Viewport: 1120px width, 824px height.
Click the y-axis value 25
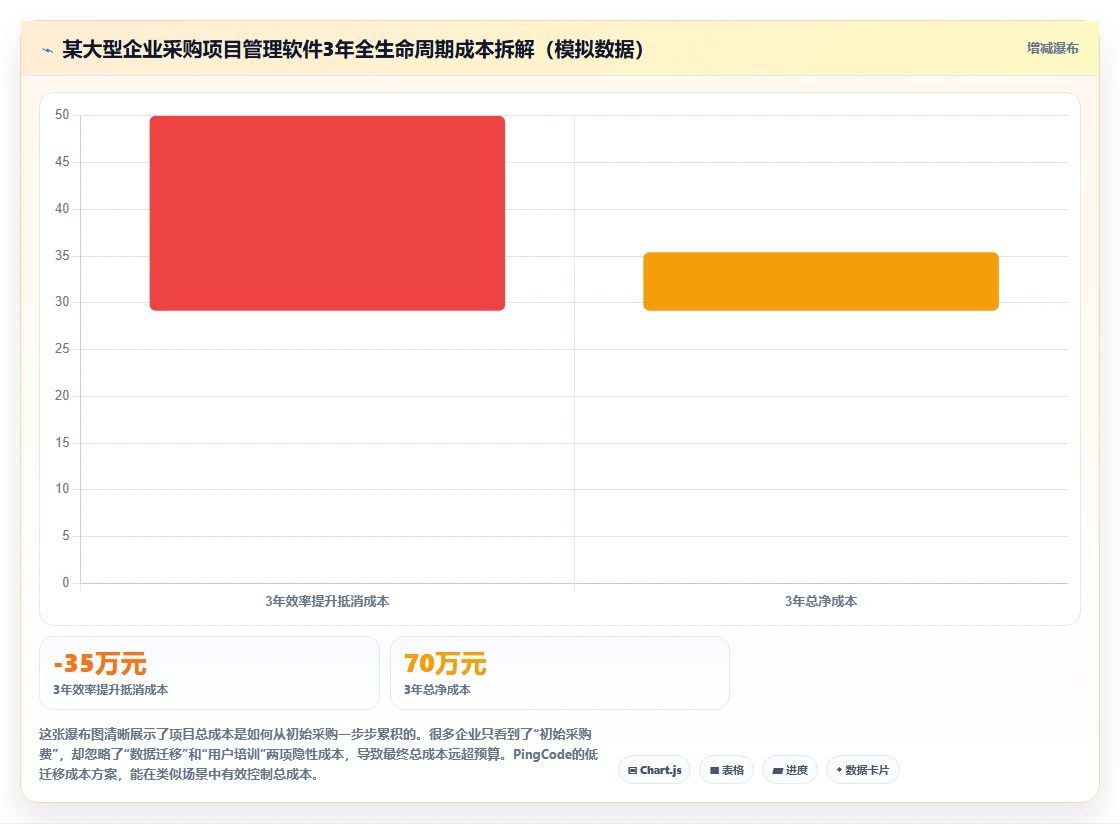pos(62,348)
